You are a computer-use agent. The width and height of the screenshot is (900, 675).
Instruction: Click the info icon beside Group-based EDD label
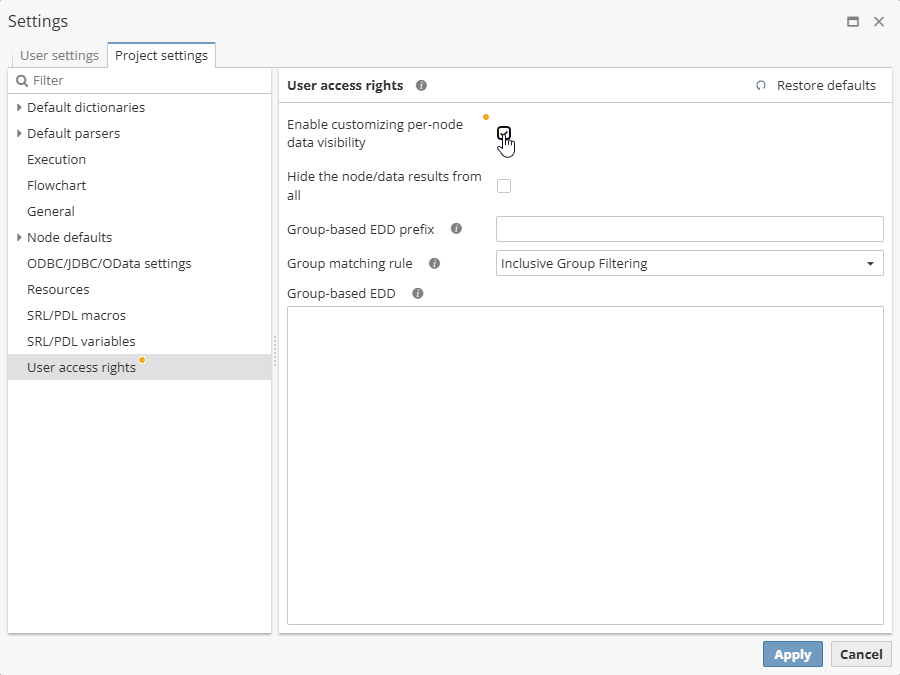(418, 293)
